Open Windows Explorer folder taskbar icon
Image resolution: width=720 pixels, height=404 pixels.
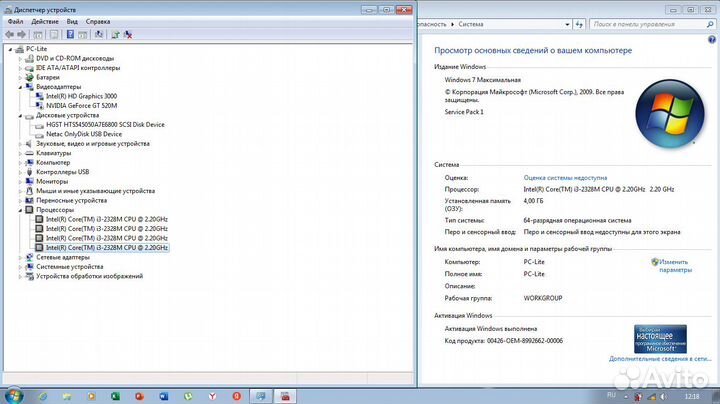click(x=67, y=396)
